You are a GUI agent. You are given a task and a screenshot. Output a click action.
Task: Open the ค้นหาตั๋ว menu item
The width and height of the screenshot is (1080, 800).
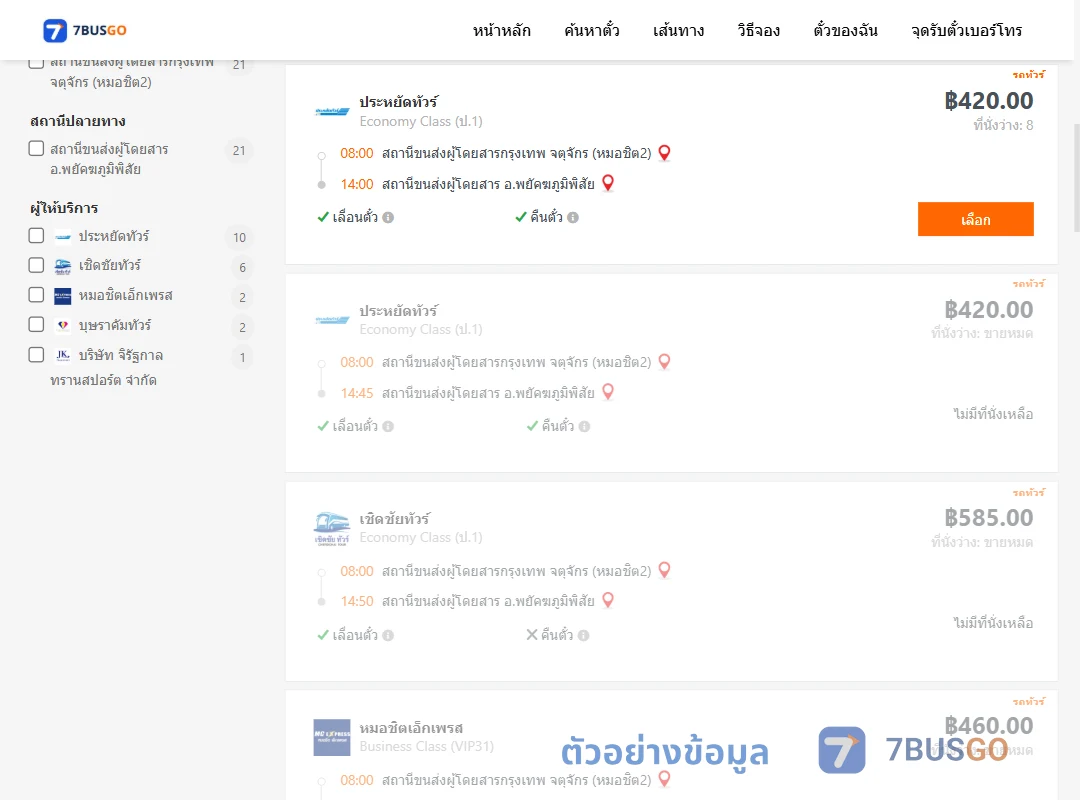pos(592,31)
